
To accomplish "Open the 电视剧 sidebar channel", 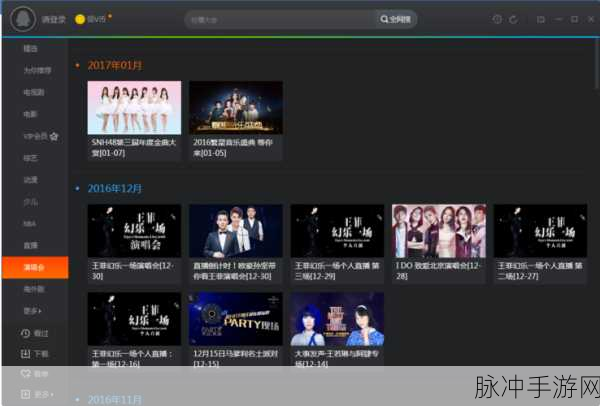I will coord(34,92).
